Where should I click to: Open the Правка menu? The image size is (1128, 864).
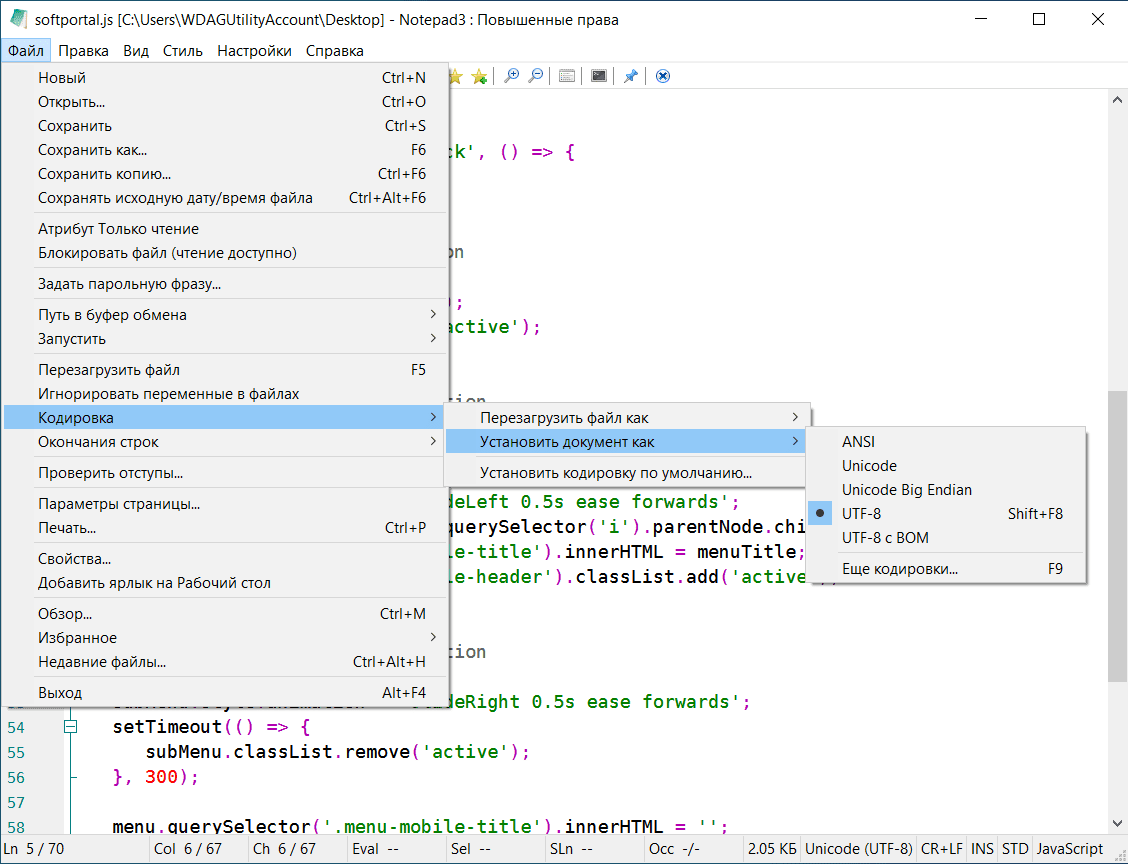pyautogui.click(x=83, y=50)
